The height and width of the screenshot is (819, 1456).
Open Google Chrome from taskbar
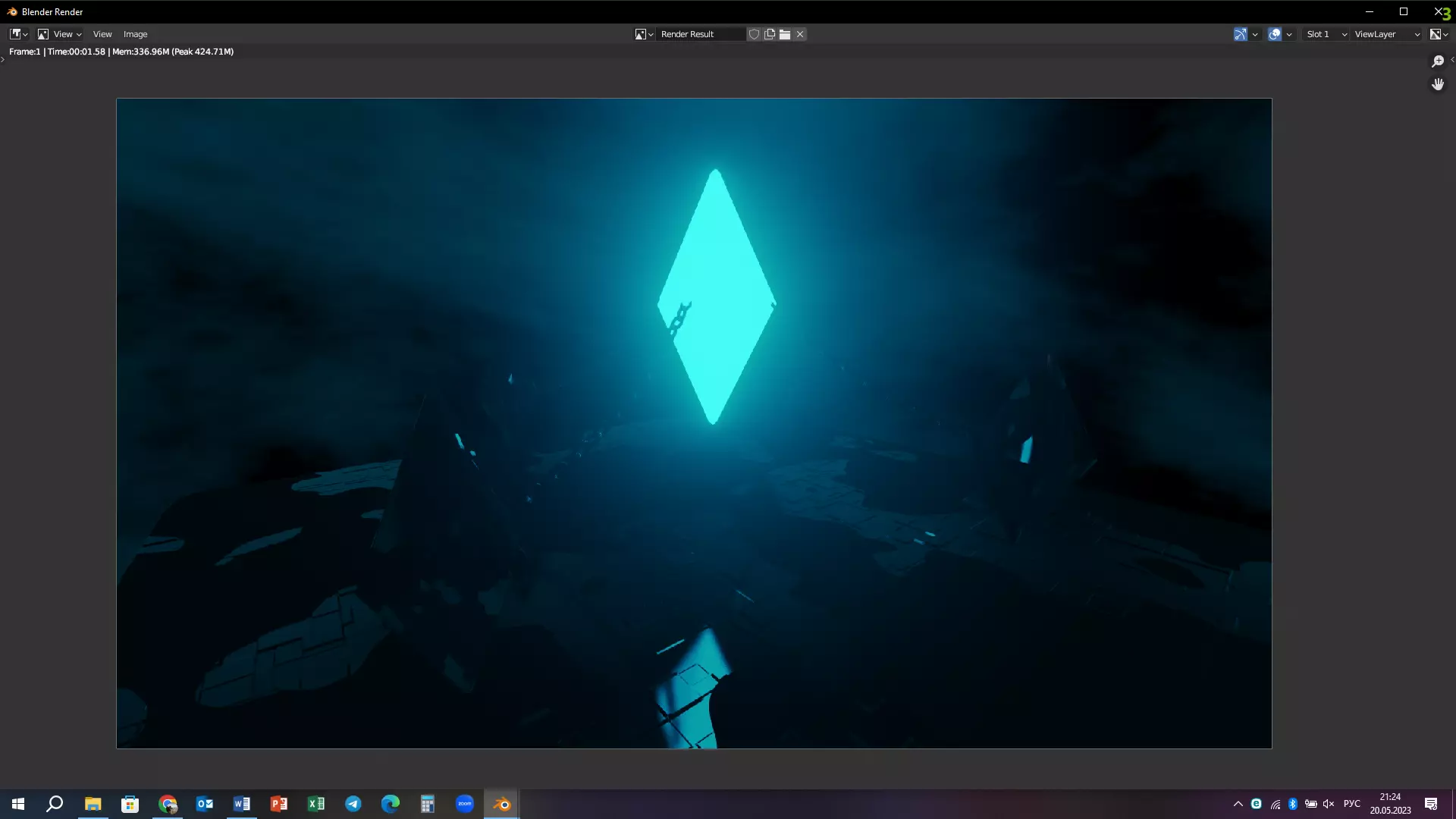tap(168, 804)
